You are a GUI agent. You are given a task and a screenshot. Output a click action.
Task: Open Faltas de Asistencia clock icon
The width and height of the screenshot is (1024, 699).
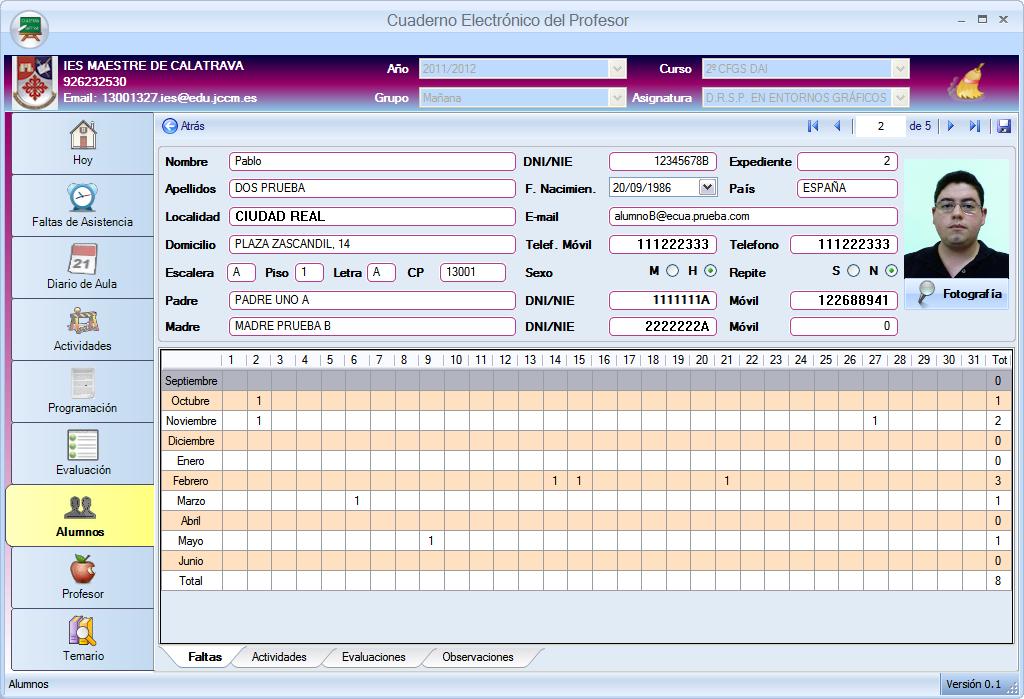(83, 197)
